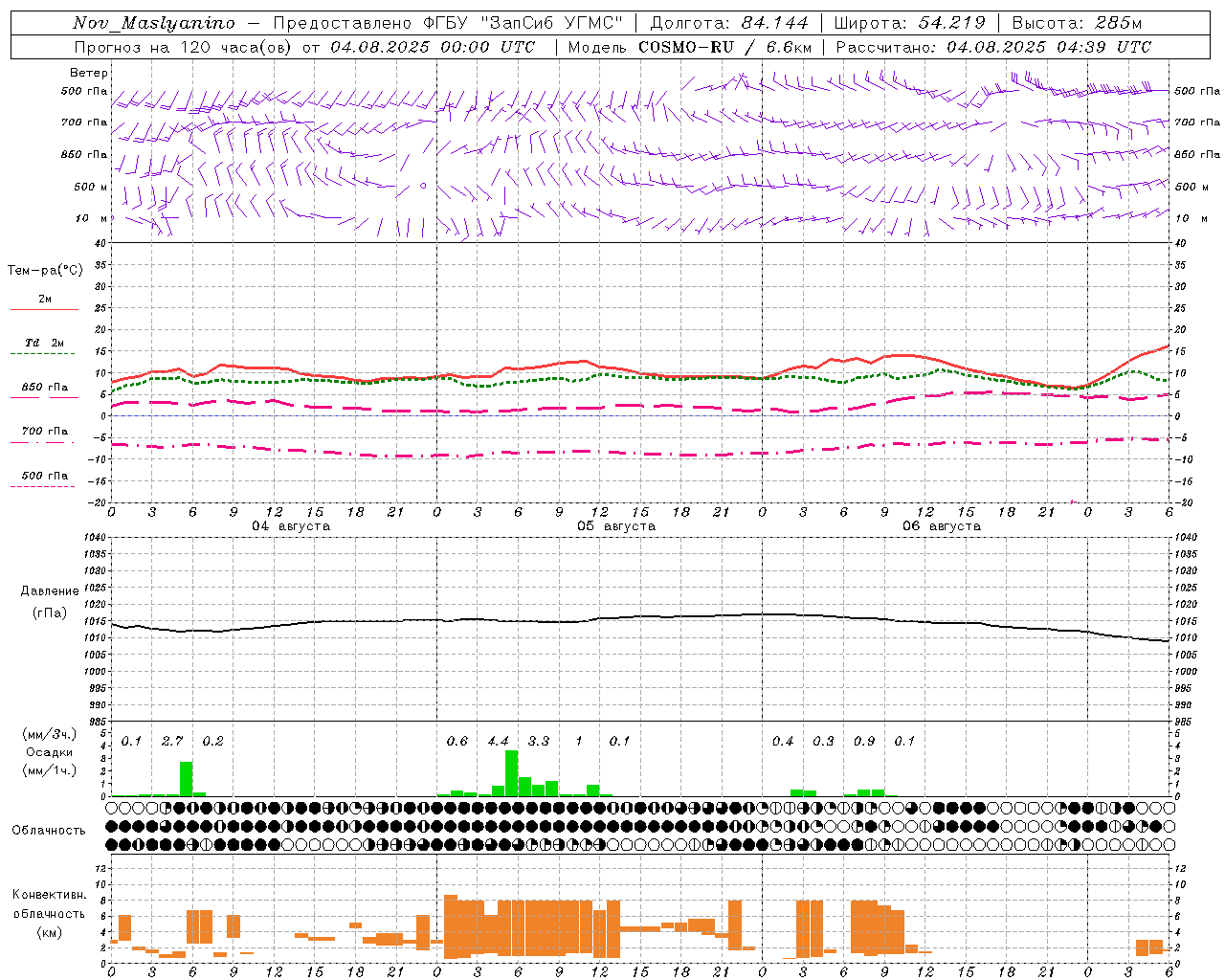The width and height of the screenshot is (1225, 980).
Task: Click the precipitation value 2.7
Action: click(172, 741)
